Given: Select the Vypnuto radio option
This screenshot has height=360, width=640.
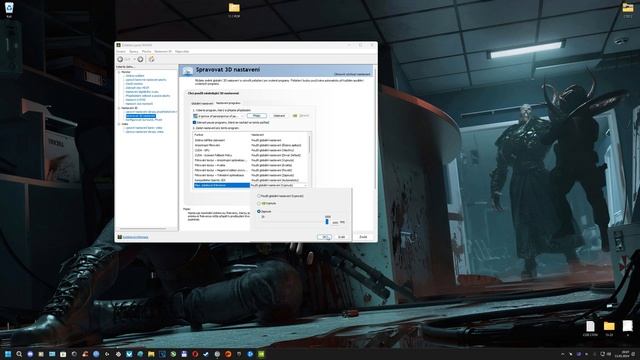Looking at the screenshot, I should pyautogui.click(x=258, y=203).
